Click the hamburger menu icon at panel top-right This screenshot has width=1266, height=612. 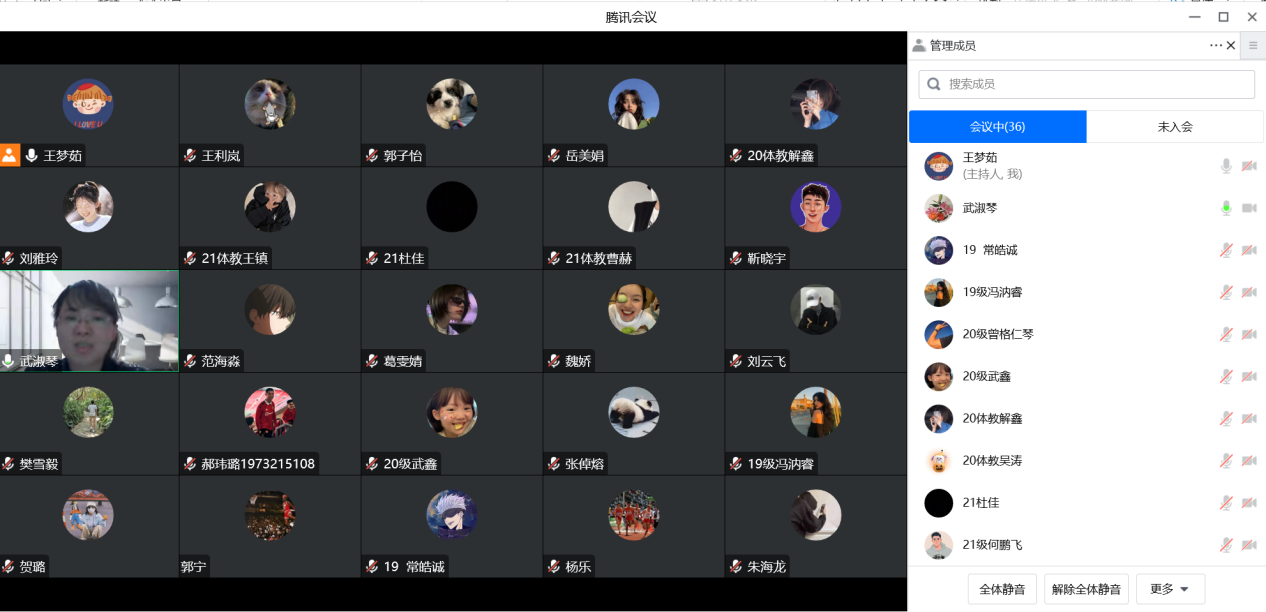pyautogui.click(x=1253, y=45)
